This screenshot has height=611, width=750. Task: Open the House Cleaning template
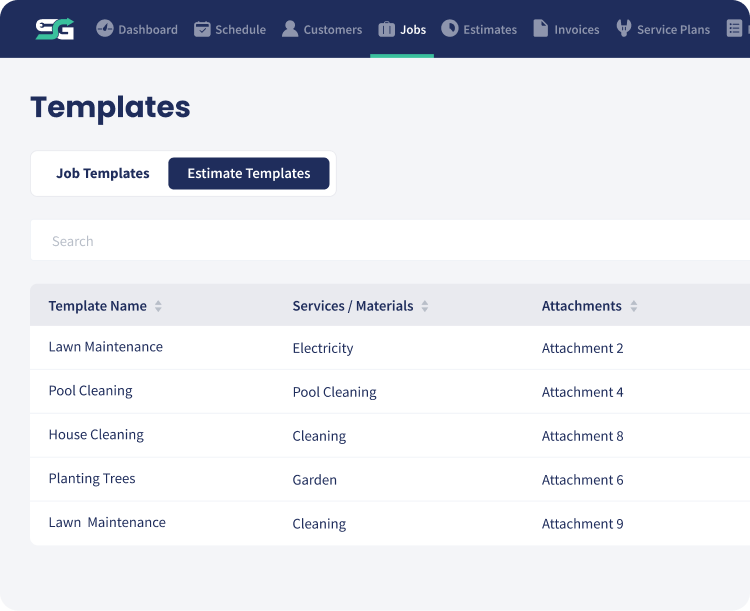coord(96,435)
